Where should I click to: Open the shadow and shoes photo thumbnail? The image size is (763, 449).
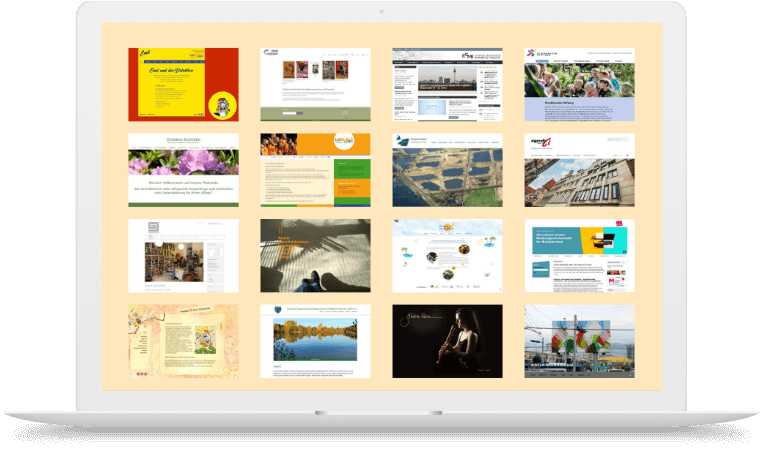[x=315, y=256]
